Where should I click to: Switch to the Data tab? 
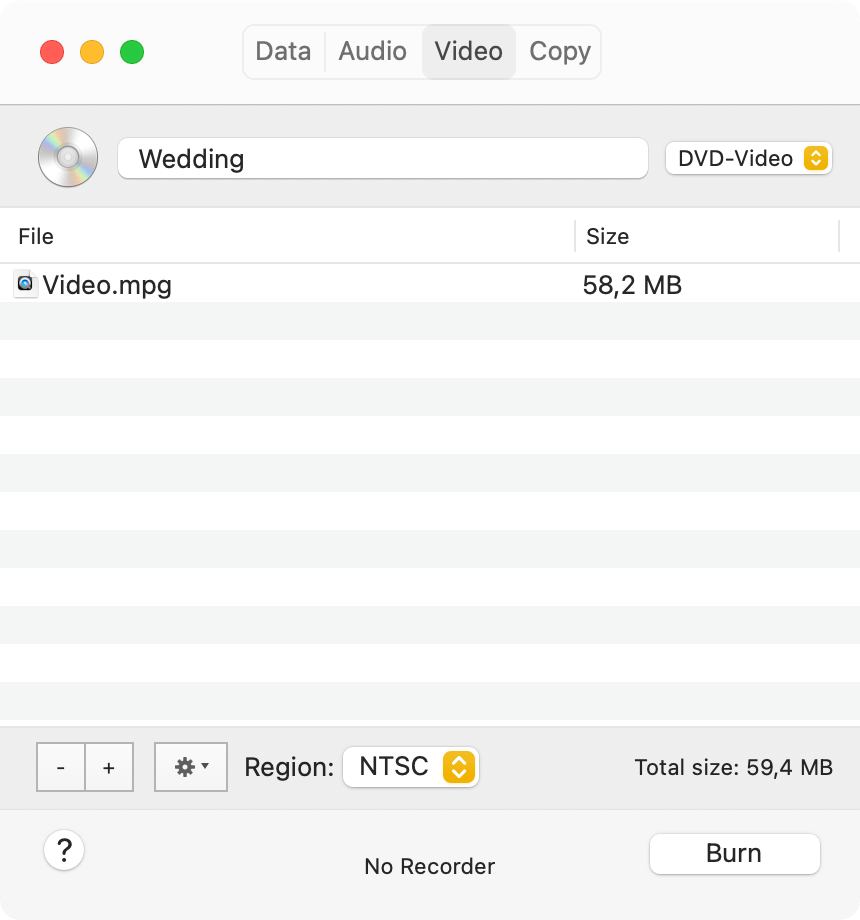click(283, 51)
